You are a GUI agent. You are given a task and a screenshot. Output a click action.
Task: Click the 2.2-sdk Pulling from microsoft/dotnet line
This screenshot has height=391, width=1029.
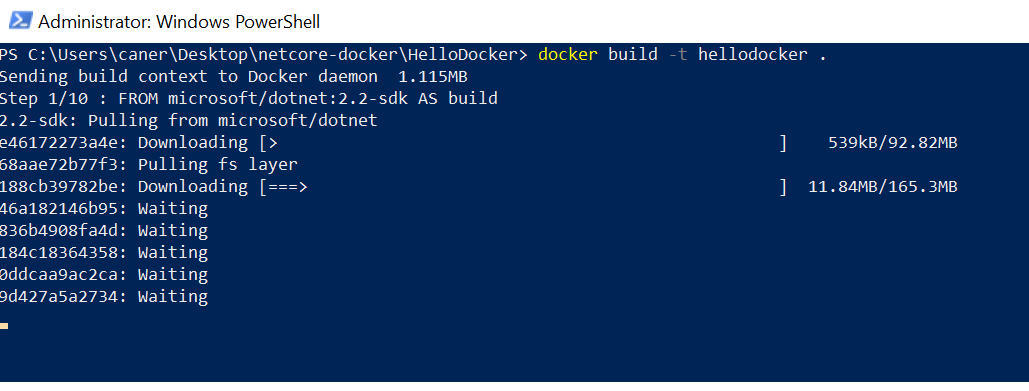click(189, 121)
